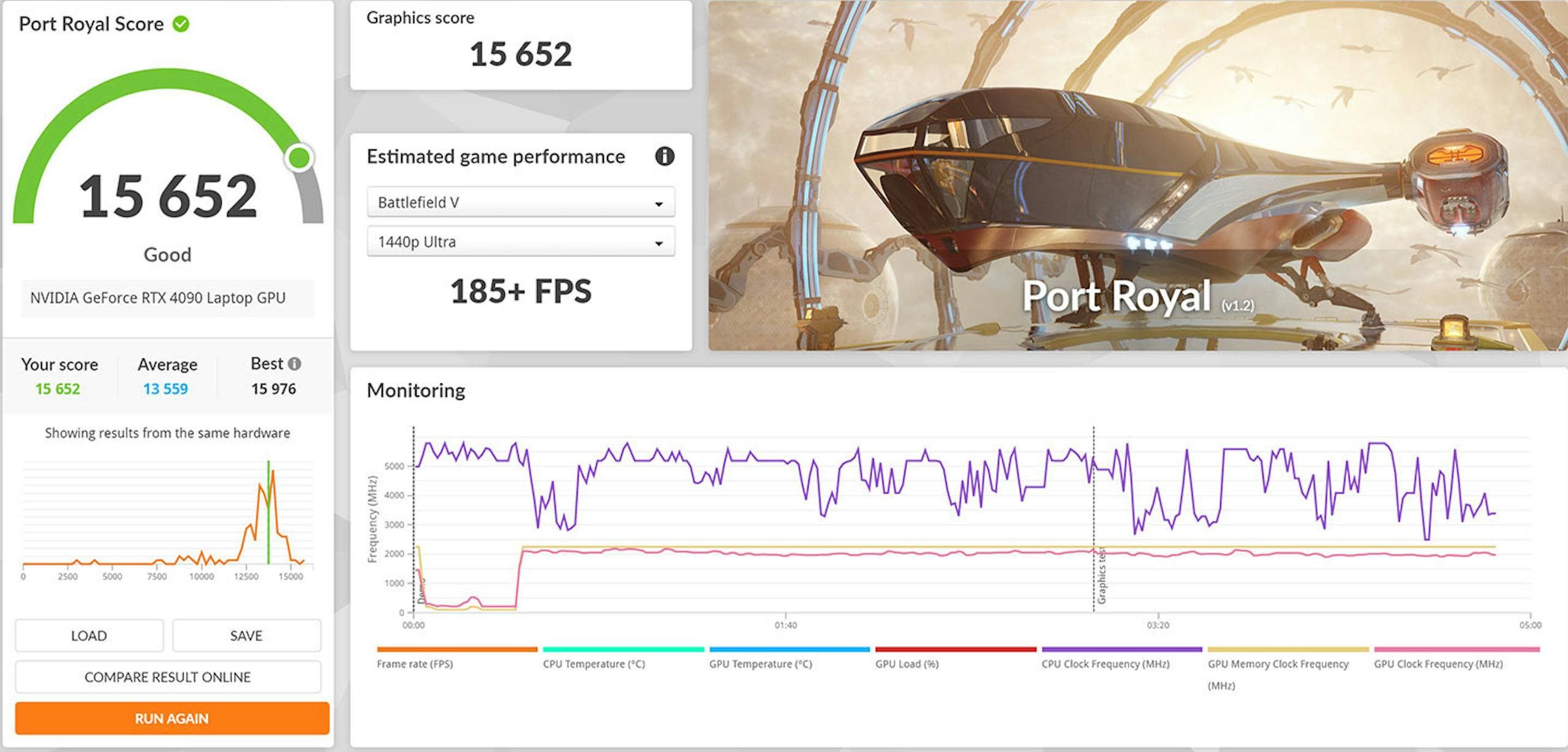Viewport: 1568px width, 752px height.
Task: Expand the Battlefield V game dropdown
Action: coord(521,202)
